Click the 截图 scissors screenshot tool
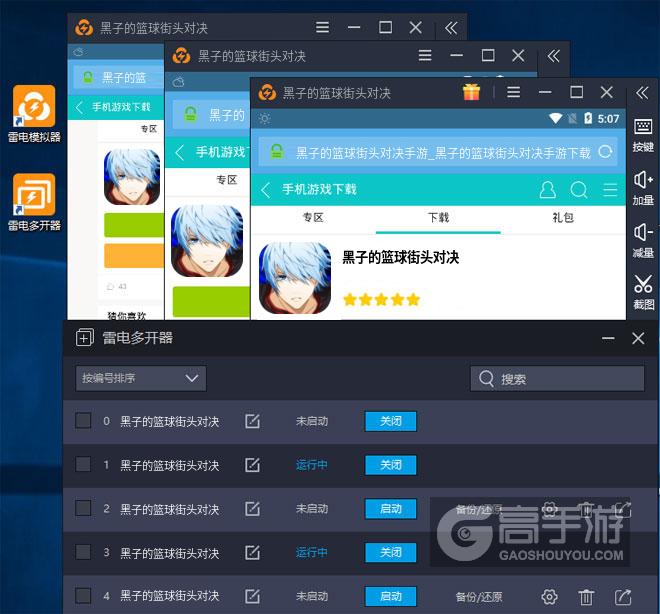This screenshot has height=614, width=660. [643, 292]
